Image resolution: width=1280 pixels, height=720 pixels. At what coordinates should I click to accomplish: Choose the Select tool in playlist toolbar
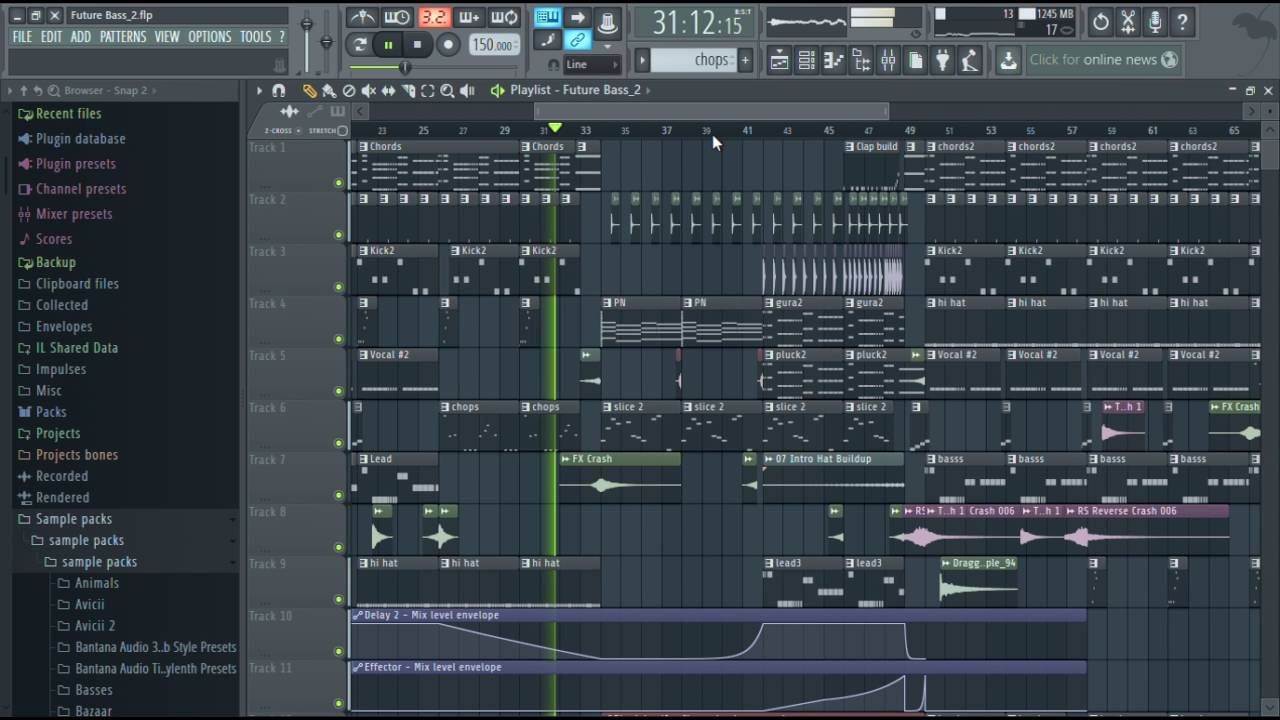[428, 91]
